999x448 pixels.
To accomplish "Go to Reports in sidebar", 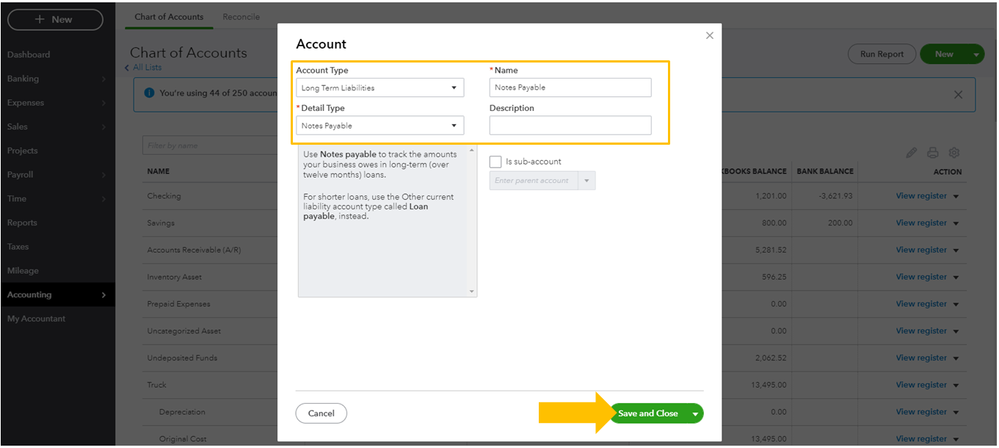I will point(22,223).
